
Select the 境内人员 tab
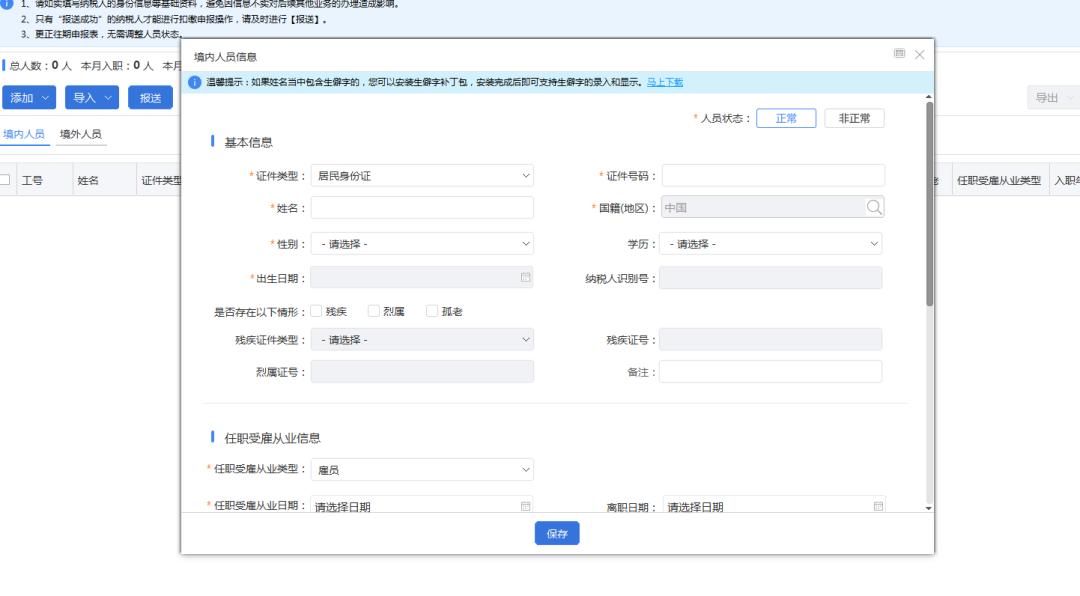click(24, 134)
